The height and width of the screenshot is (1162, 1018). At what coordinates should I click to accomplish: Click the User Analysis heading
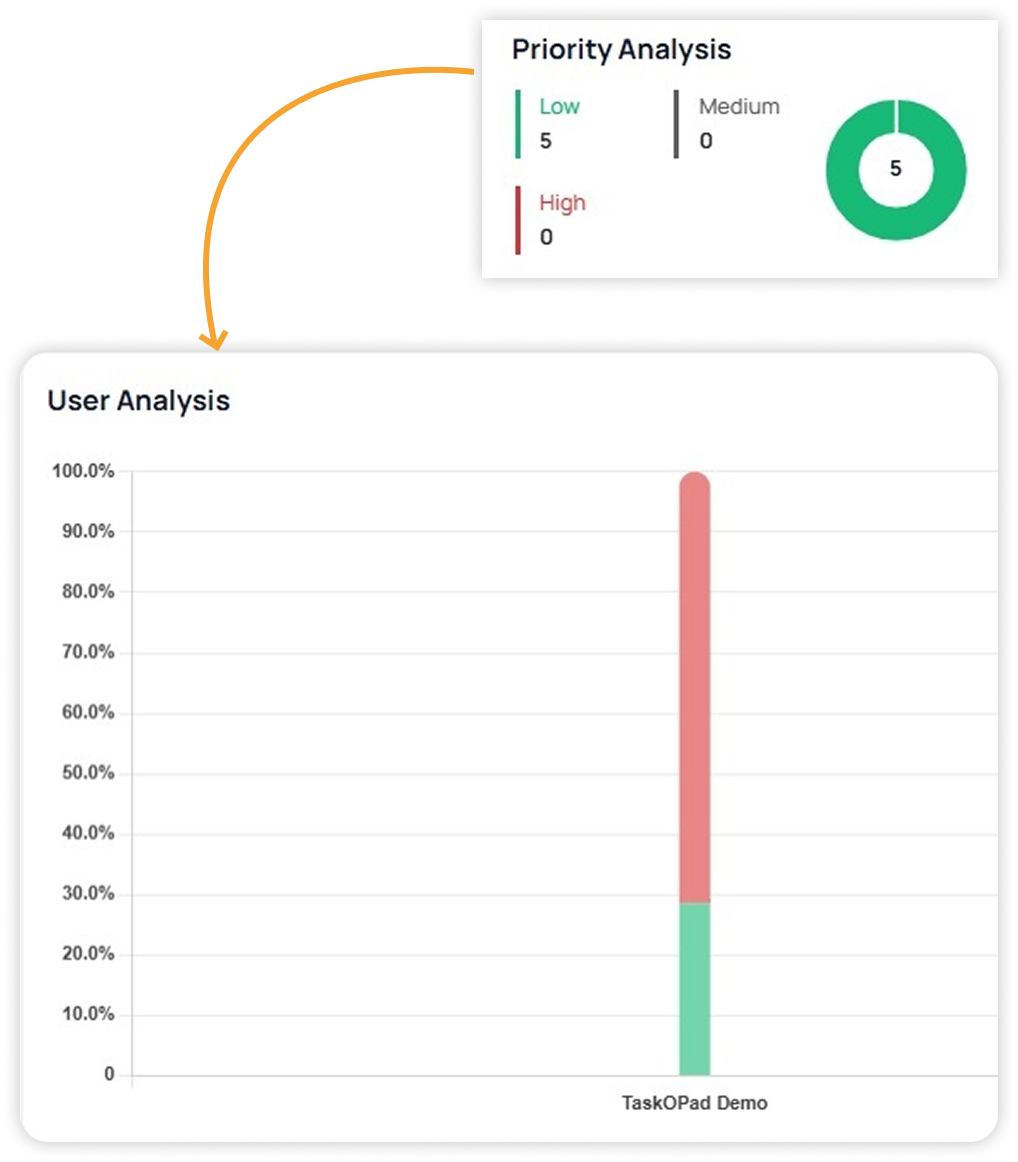(x=139, y=401)
